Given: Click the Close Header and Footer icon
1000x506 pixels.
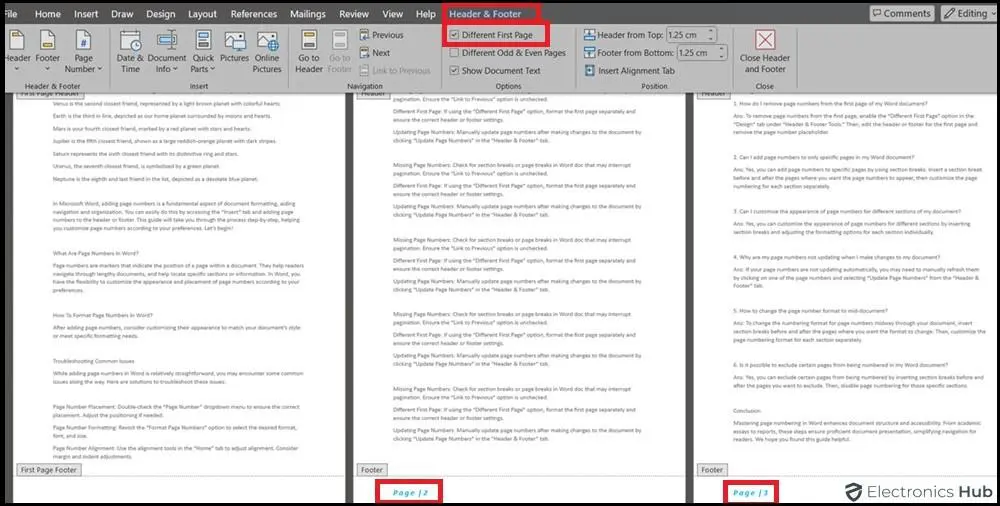Looking at the screenshot, I should tap(765, 41).
